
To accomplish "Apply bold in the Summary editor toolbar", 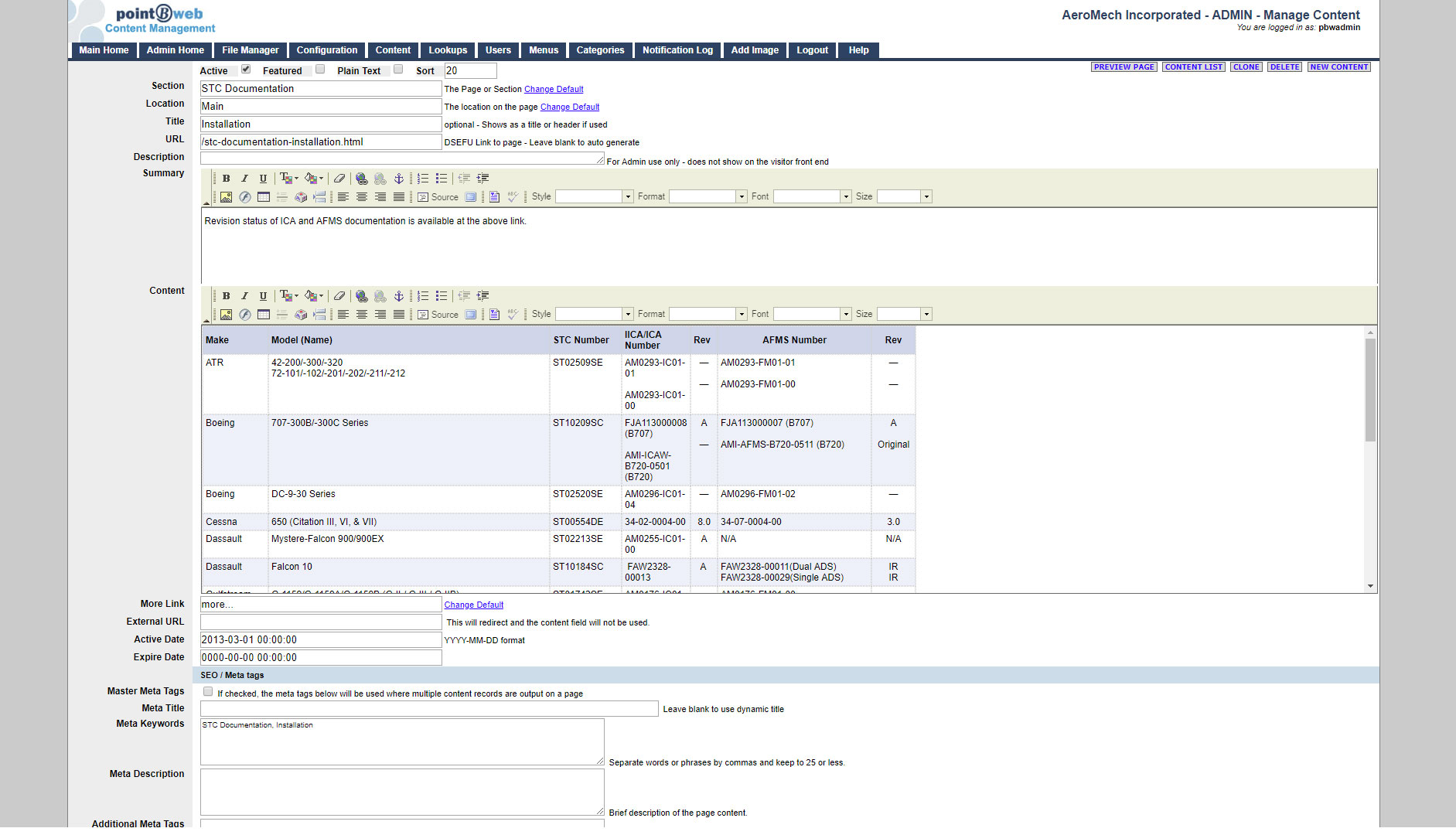I will (226, 179).
